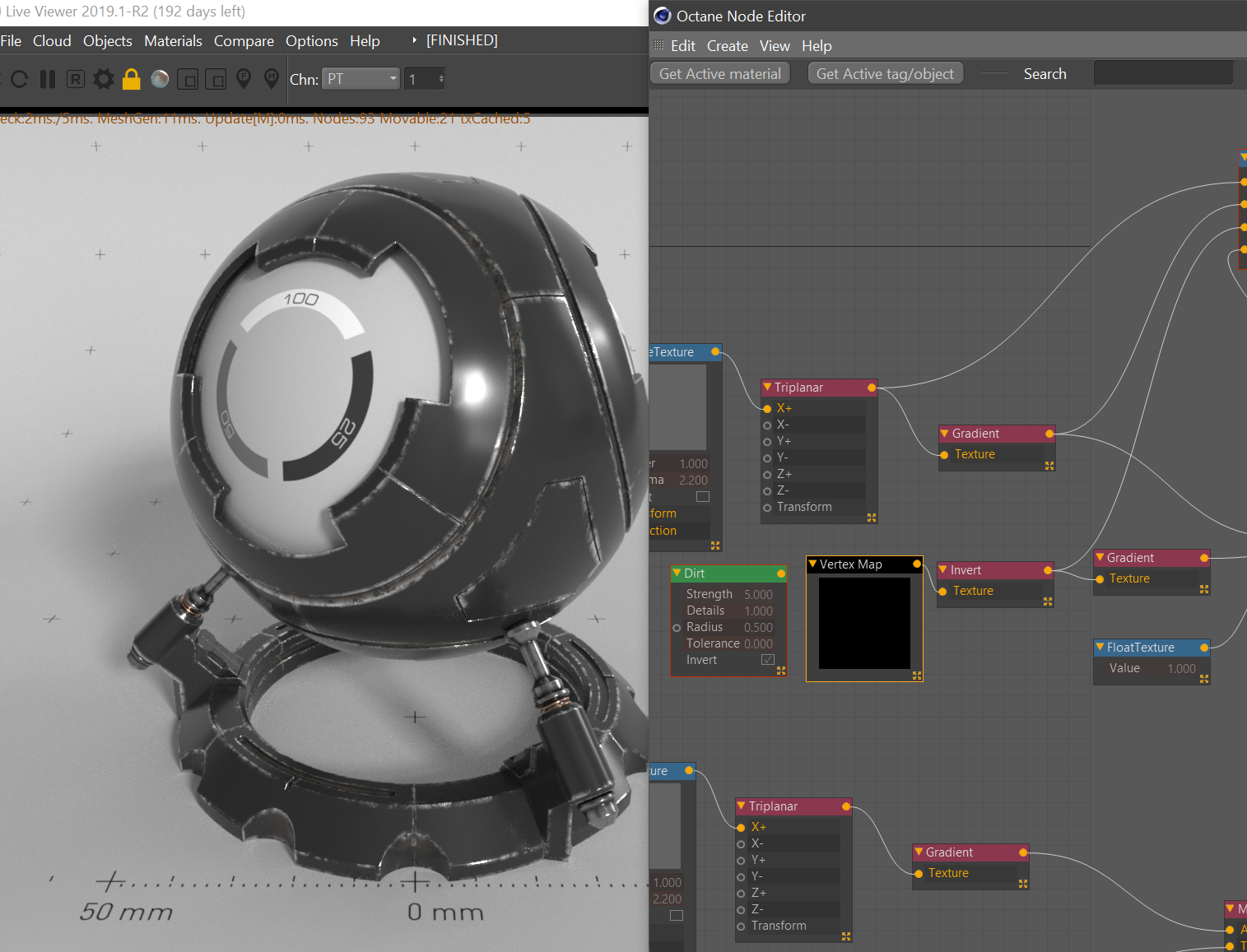Collapse the upper Triplanar node
This screenshot has height=952, width=1247.
[767, 388]
